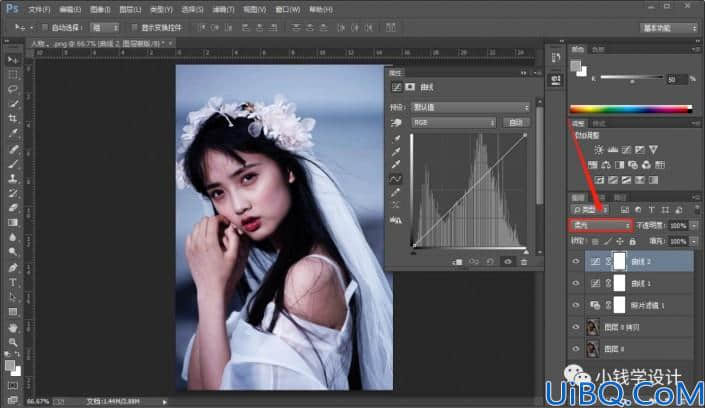Select the Move tool in the toolbox

tap(13, 59)
